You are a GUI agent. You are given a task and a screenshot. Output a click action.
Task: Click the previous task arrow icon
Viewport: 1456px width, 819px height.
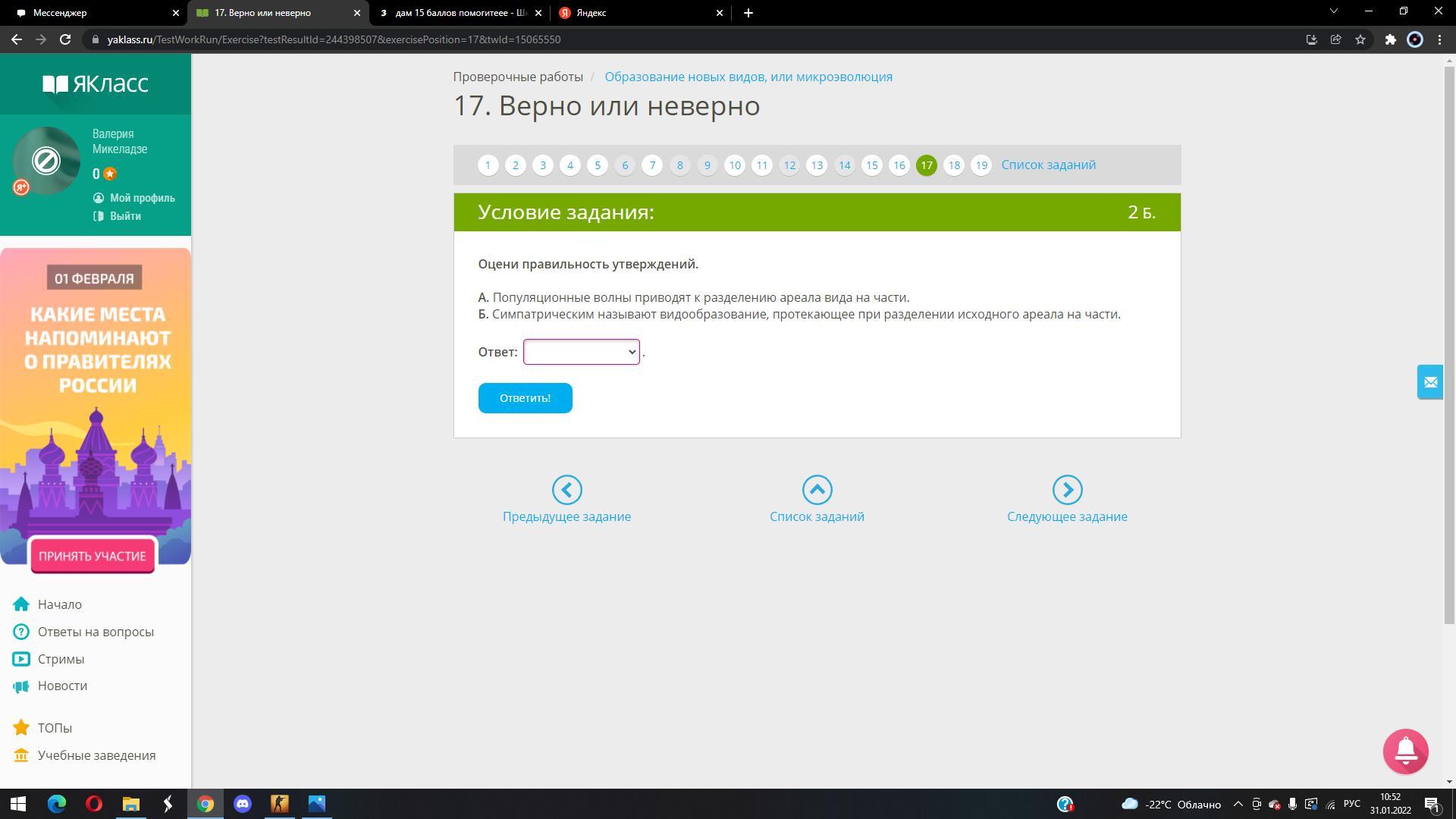566,490
